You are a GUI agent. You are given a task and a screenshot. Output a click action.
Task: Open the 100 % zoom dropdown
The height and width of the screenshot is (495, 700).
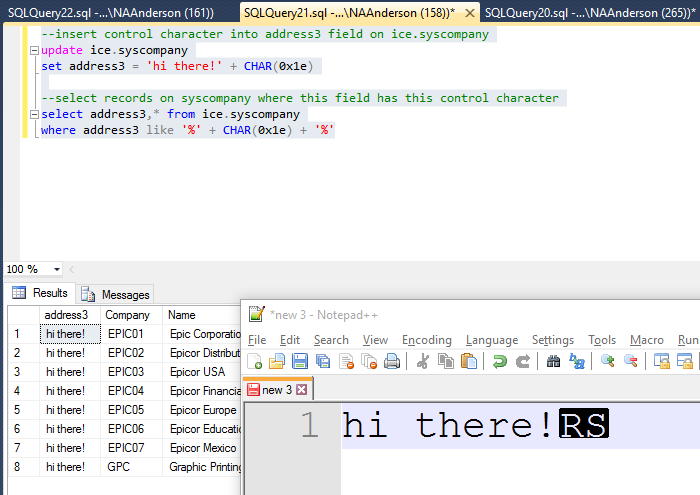click(57, 270)
